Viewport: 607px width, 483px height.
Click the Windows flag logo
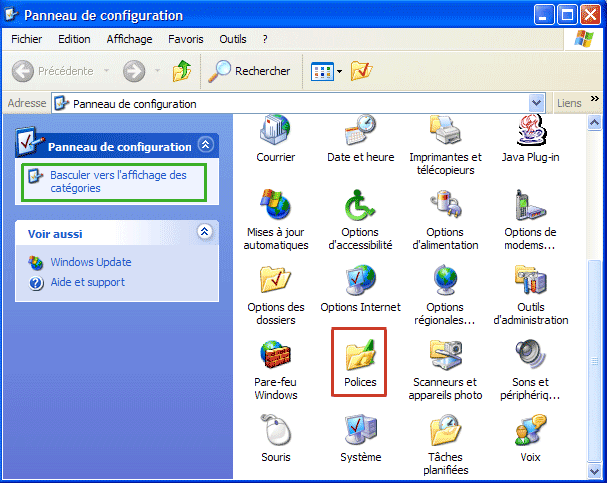[584, 39]
